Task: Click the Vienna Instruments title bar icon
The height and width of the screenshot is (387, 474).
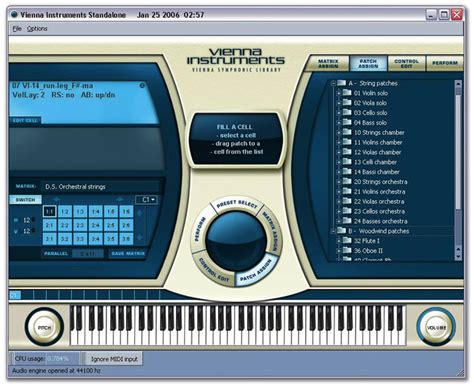Action: [14, 15]
